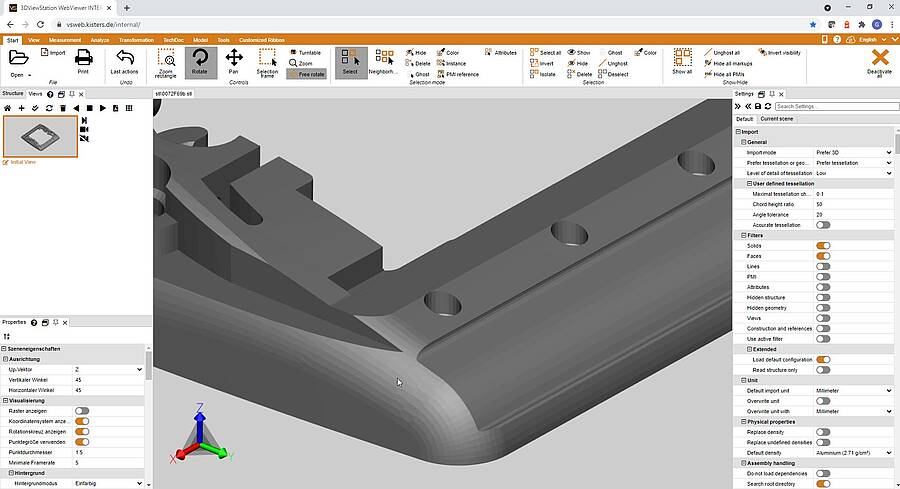Click Import in the File group
This screenshot has width=900, height=489.
click(53, 52)
